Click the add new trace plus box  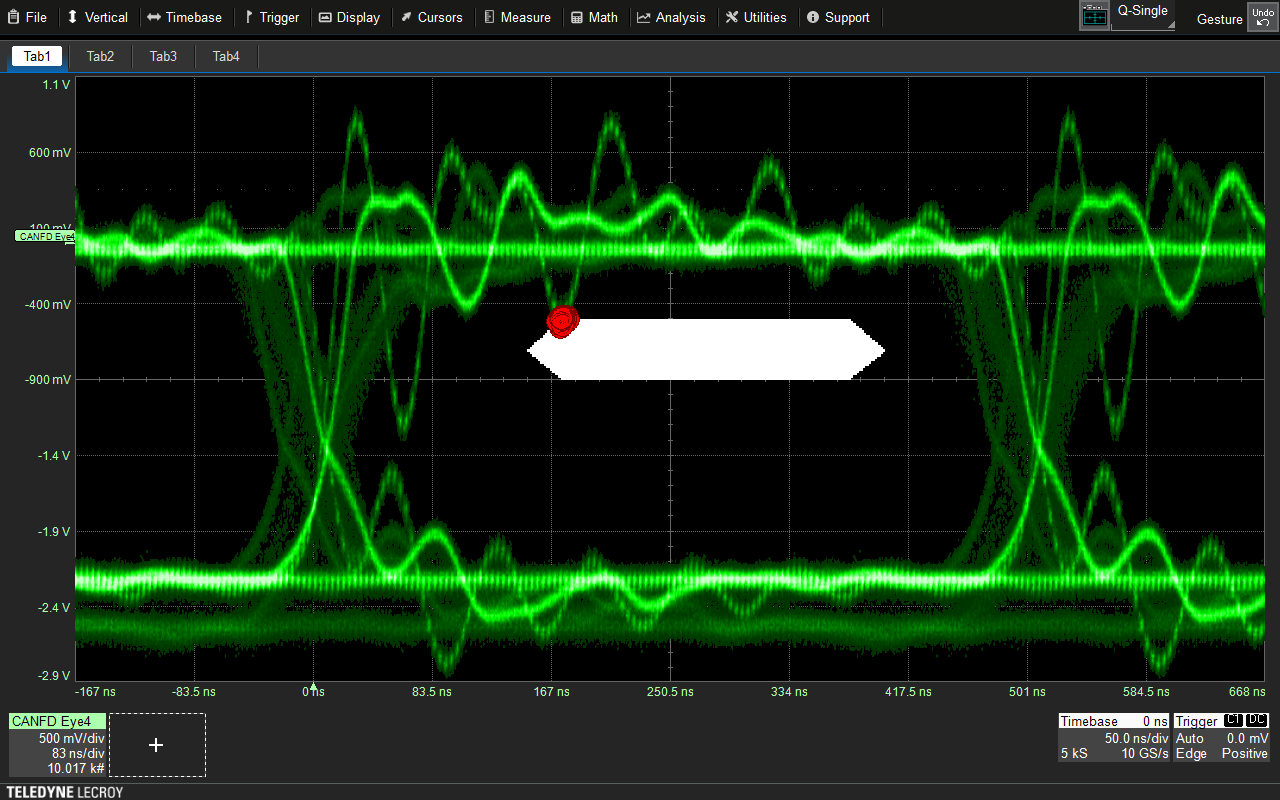pos(157,745)
